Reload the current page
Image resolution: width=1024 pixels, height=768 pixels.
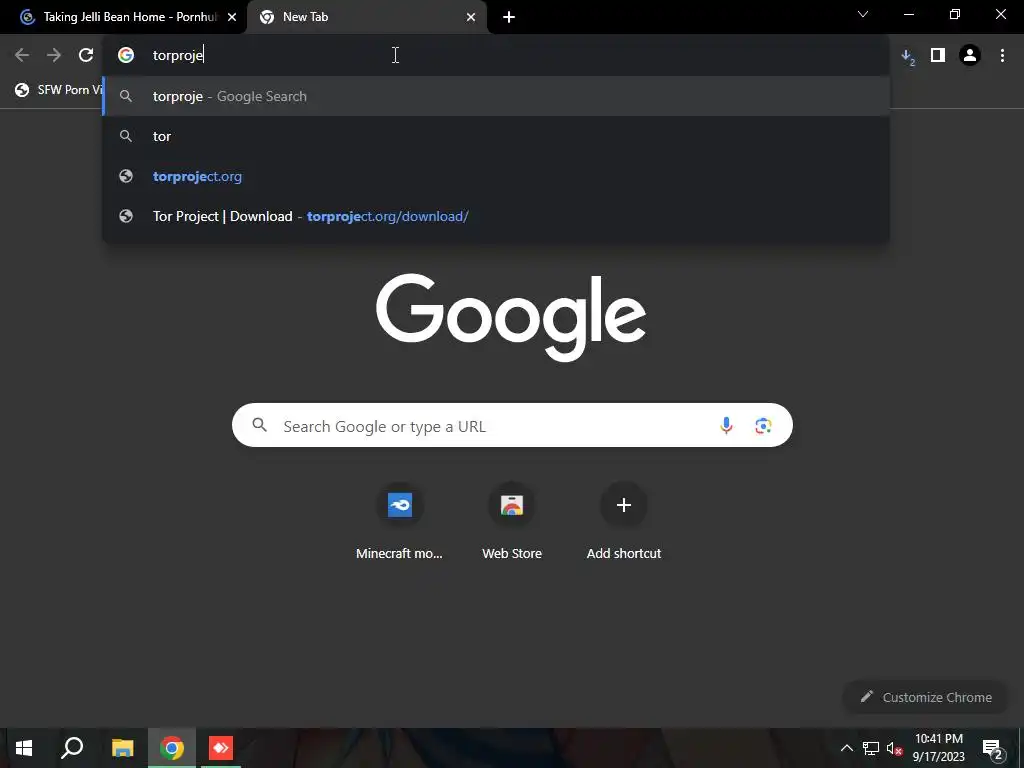click(86, 56)
